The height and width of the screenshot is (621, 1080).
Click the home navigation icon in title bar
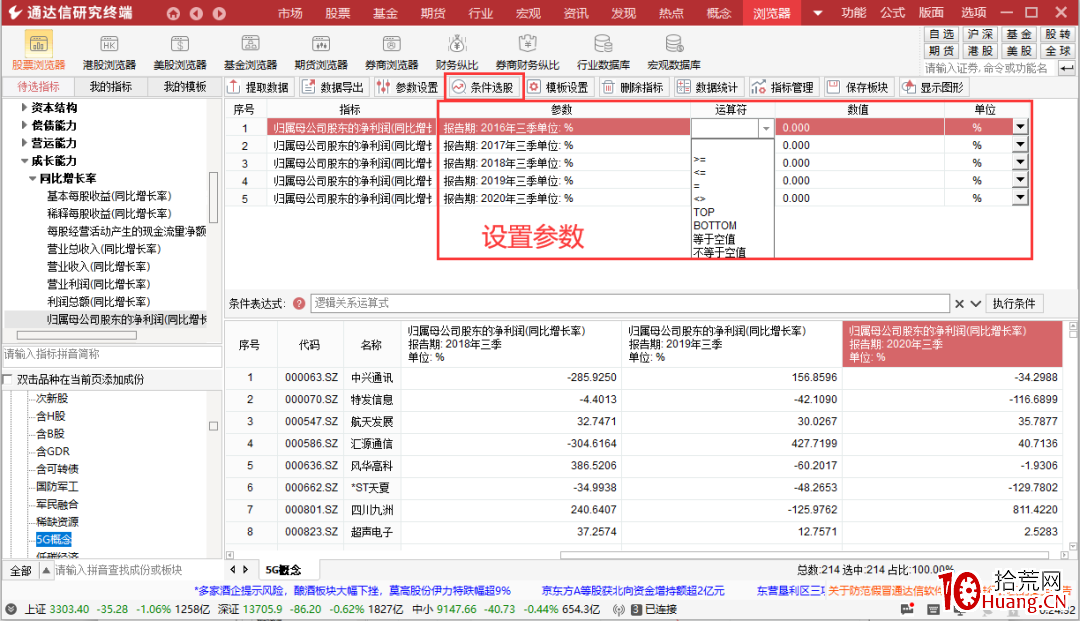(x=173, y=13)
